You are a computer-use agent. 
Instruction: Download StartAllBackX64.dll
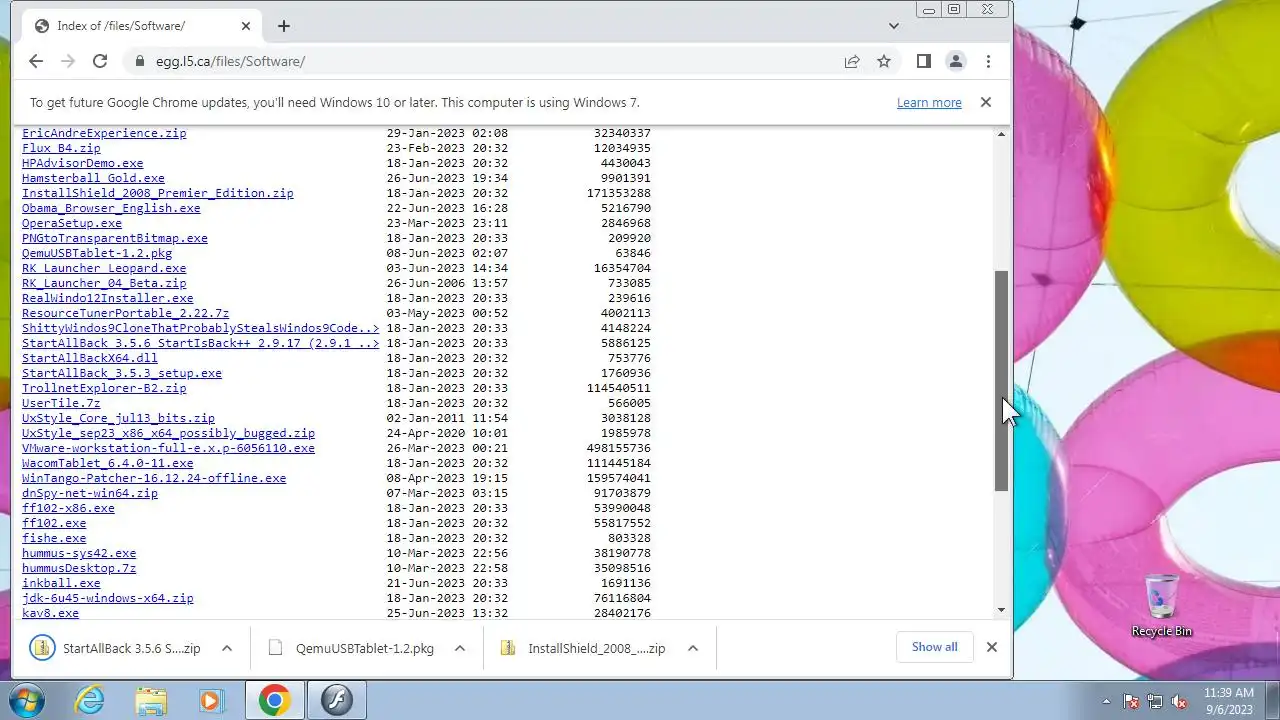coord(90,358)
